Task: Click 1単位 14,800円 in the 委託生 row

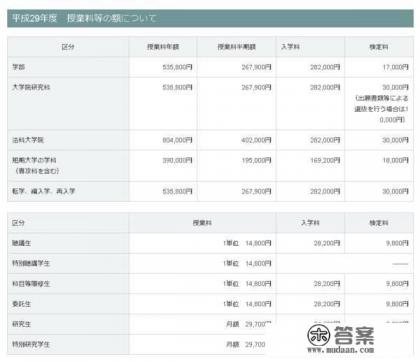Action: click(x=247, y=304)
